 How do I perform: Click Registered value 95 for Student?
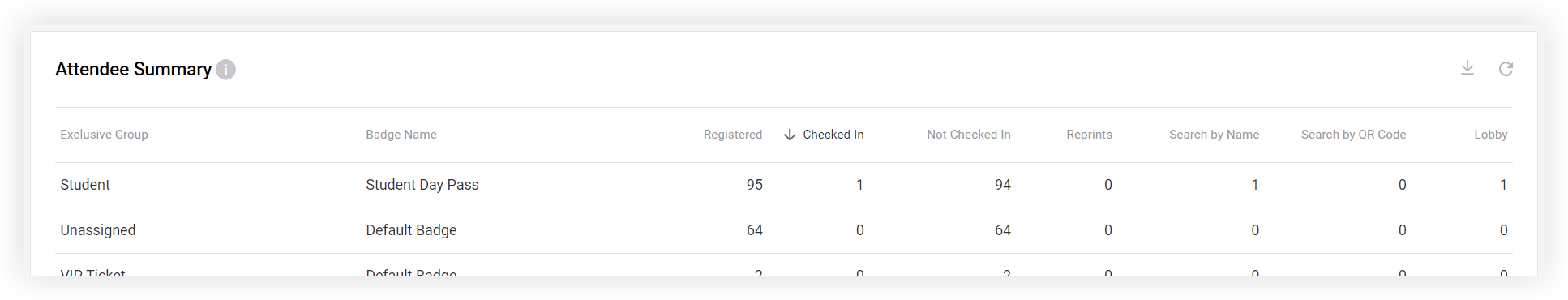[755, 185]
